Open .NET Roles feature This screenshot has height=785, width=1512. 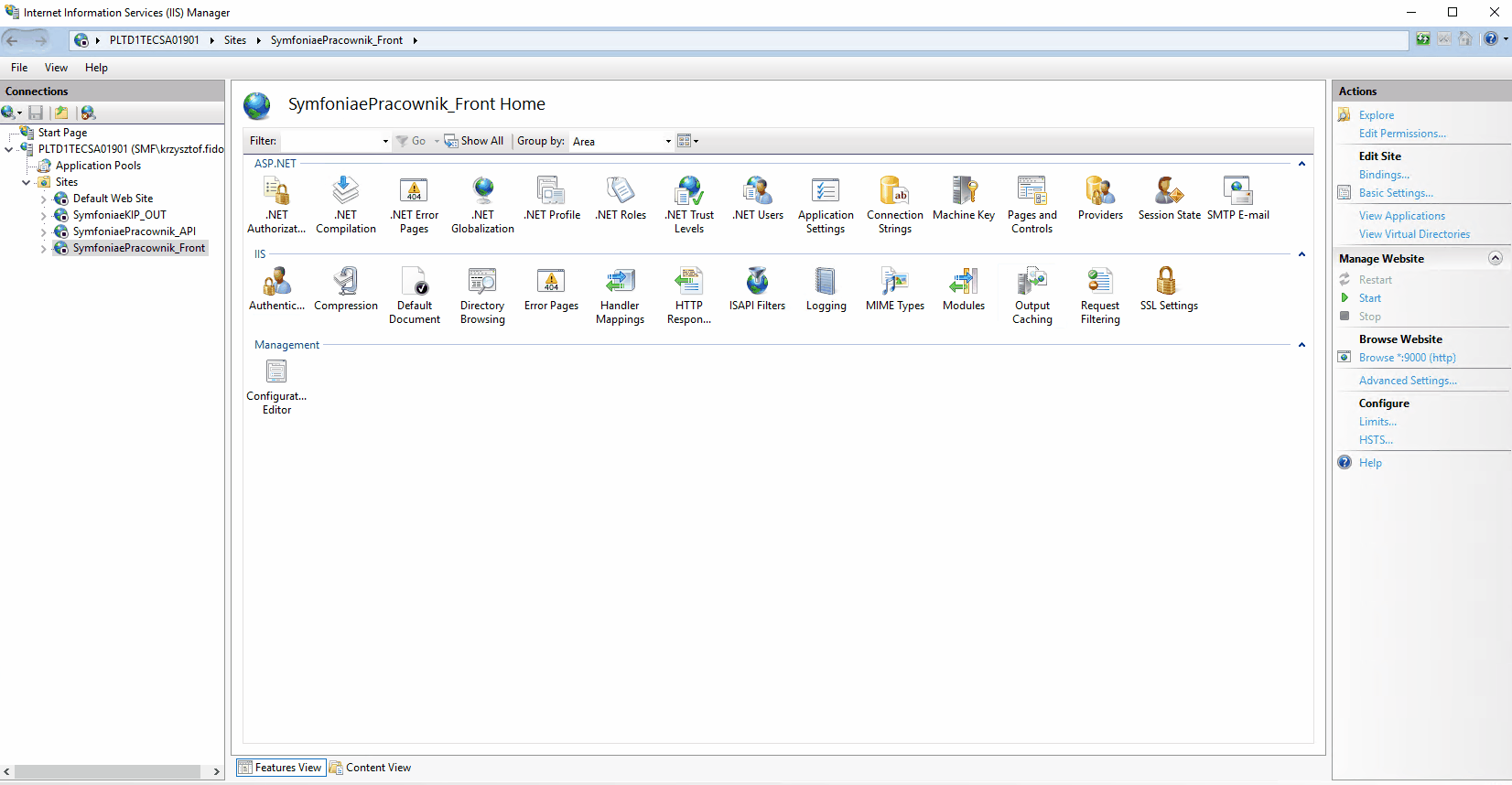[621, 199]
